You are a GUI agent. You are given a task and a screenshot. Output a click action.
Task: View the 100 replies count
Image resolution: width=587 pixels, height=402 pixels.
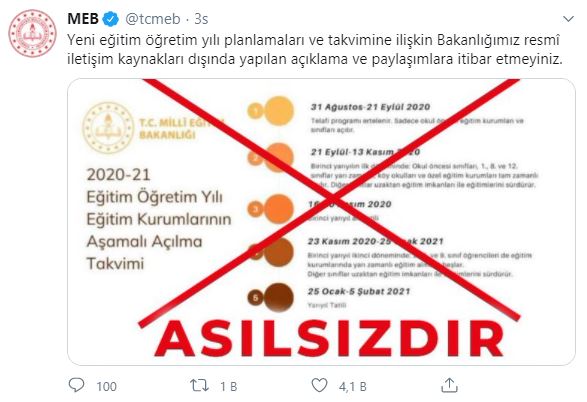[x=107, y=386]
